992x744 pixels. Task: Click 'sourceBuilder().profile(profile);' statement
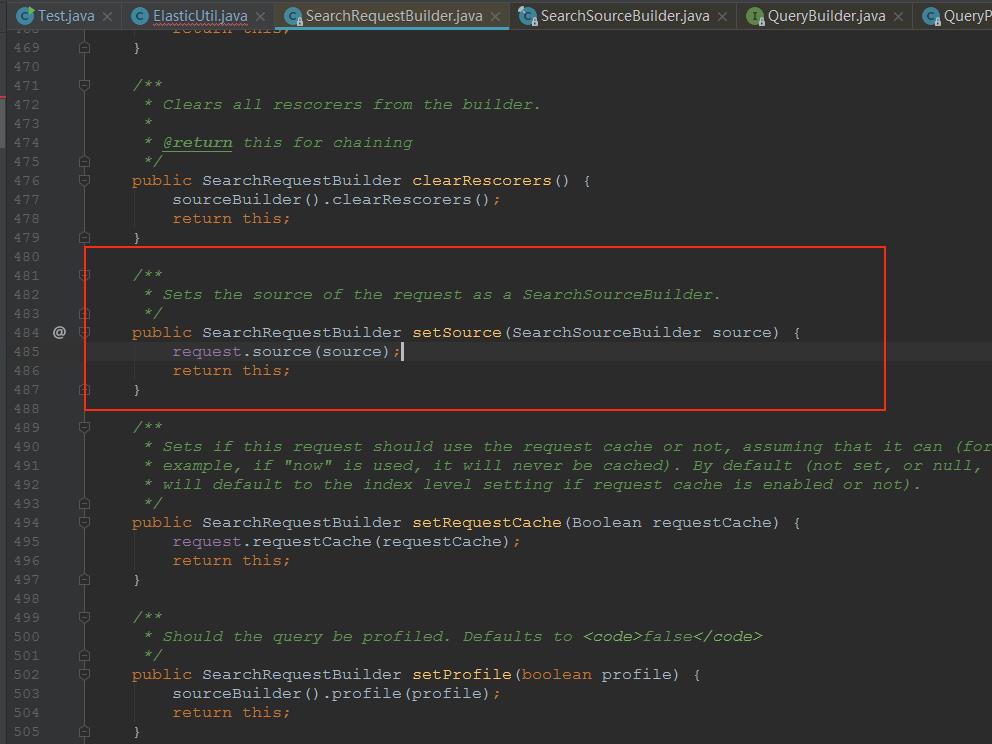pyautogui.click(x=337, y=693)
